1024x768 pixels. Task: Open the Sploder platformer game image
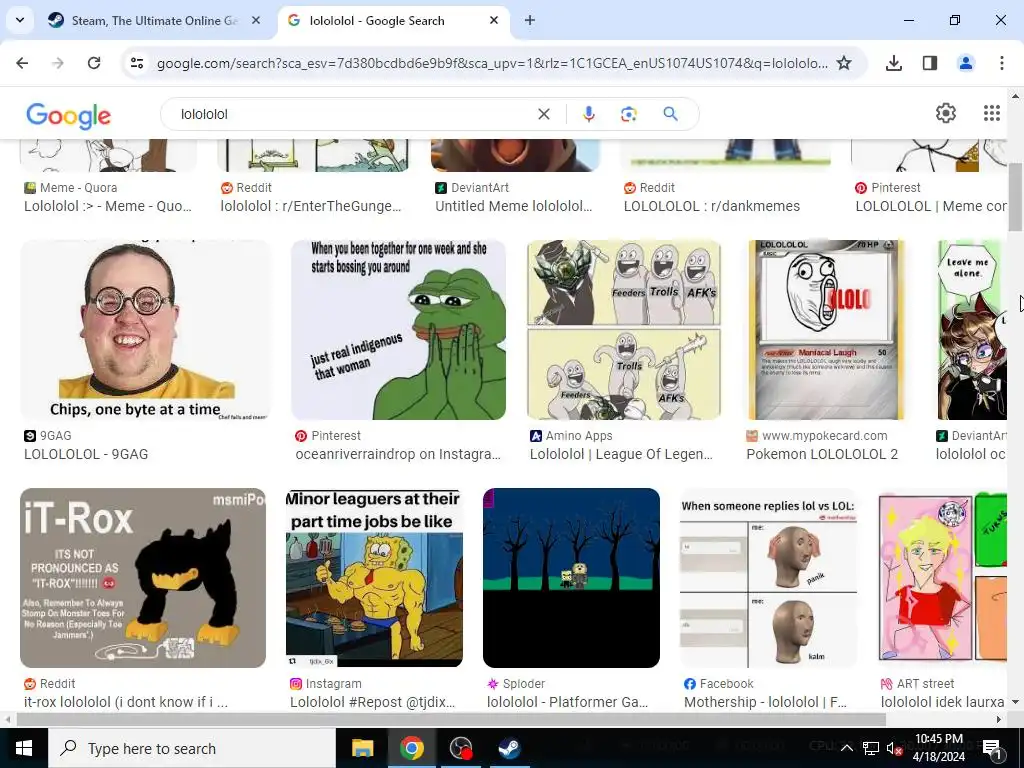pyautogui.click(x=571, y=578)
